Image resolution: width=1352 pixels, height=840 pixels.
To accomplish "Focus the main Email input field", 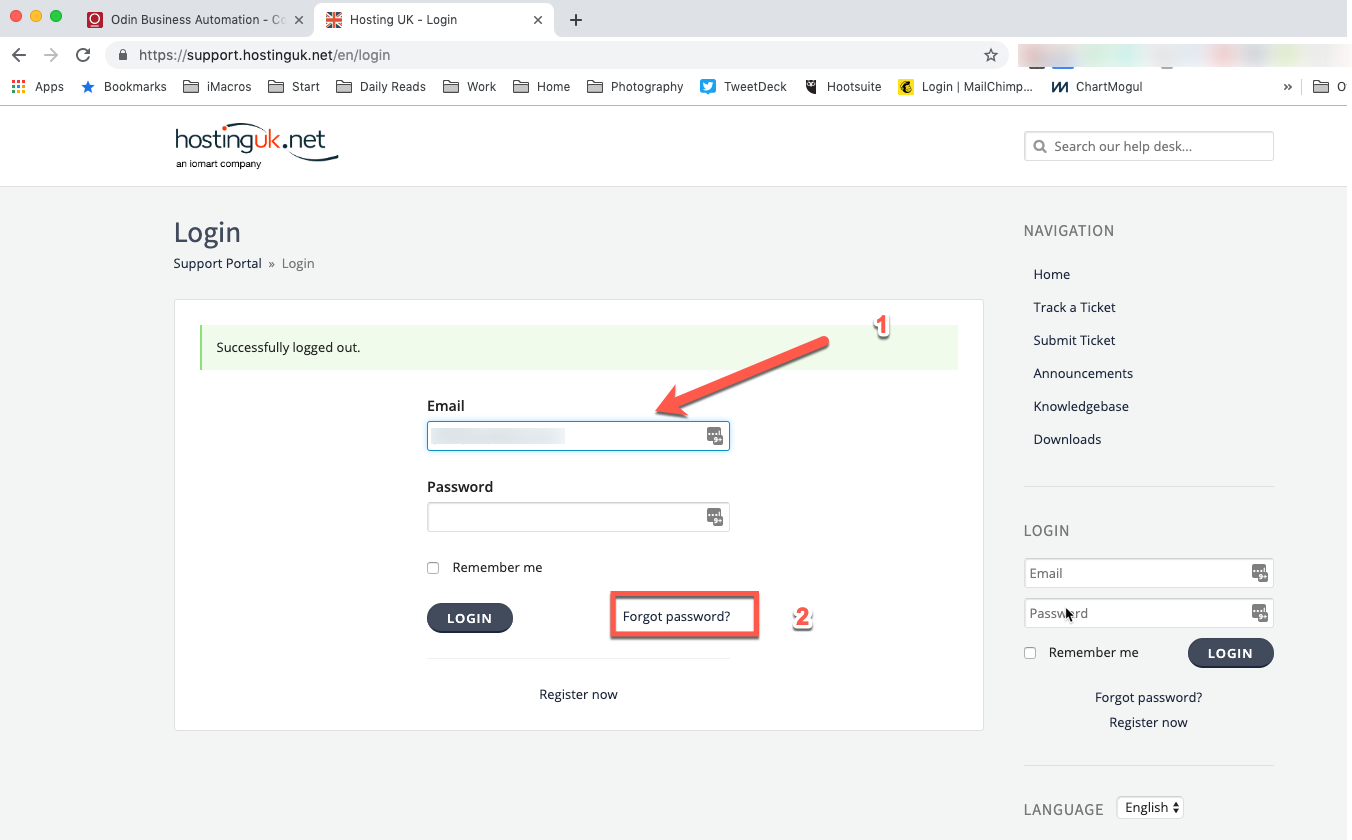I will click(578, 436).
